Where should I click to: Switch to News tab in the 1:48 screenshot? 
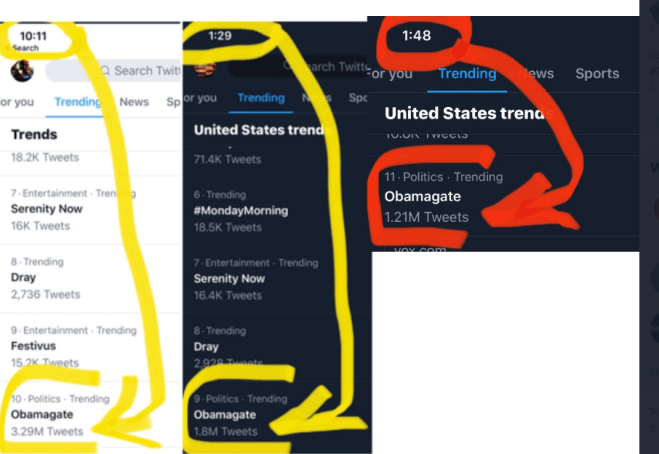click(538, 73)
